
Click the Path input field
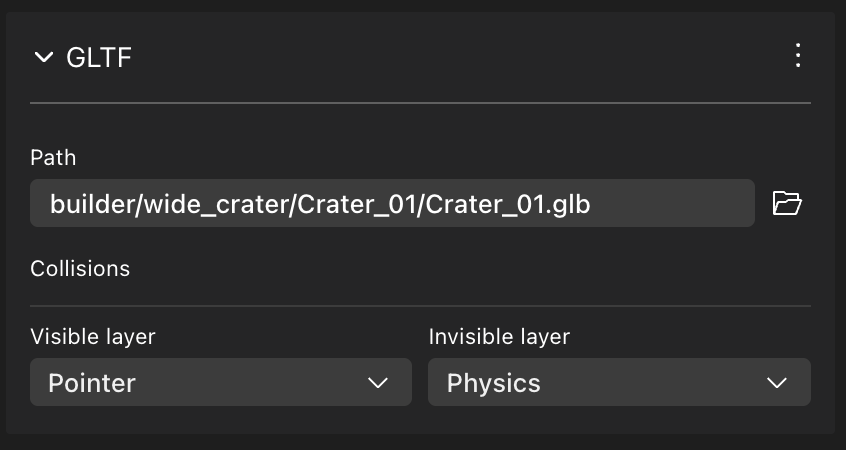pyautogui.click(x=392, y=204)
